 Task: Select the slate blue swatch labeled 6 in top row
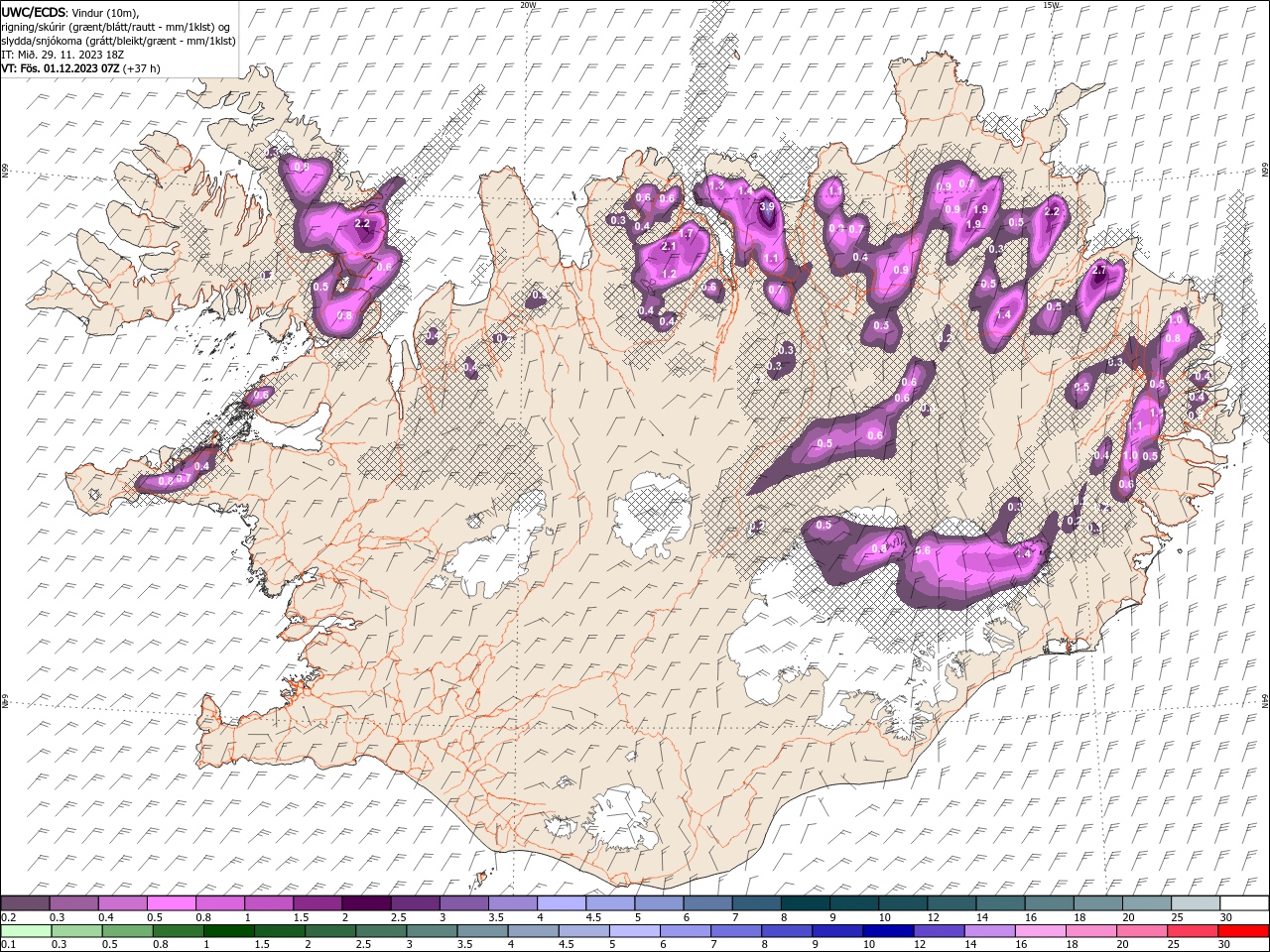coord(707,903)
